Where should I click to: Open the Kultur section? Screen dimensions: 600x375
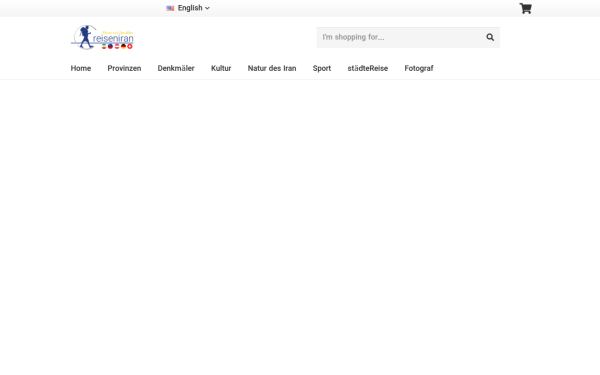click(221, 68)
